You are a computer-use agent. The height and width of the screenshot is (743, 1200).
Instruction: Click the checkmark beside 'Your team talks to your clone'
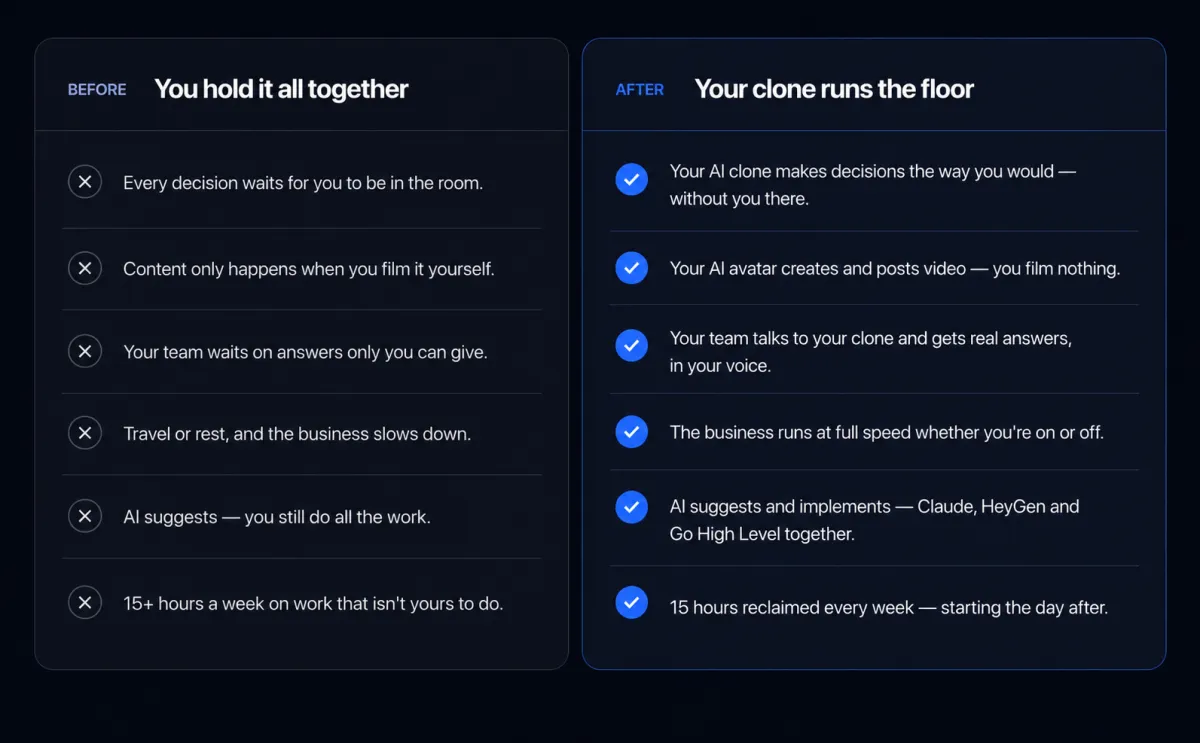point(631,345)
